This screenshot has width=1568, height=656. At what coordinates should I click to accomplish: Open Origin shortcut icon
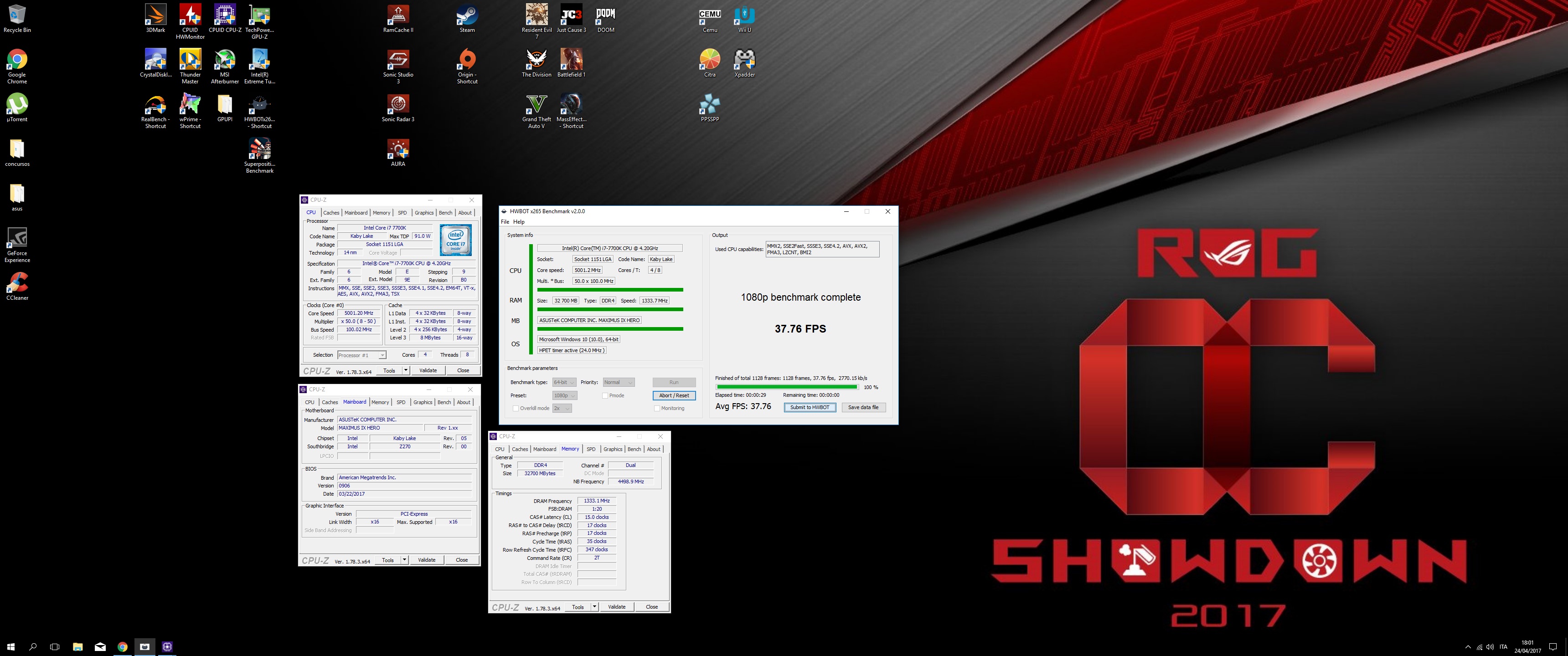tap(467, 67)
